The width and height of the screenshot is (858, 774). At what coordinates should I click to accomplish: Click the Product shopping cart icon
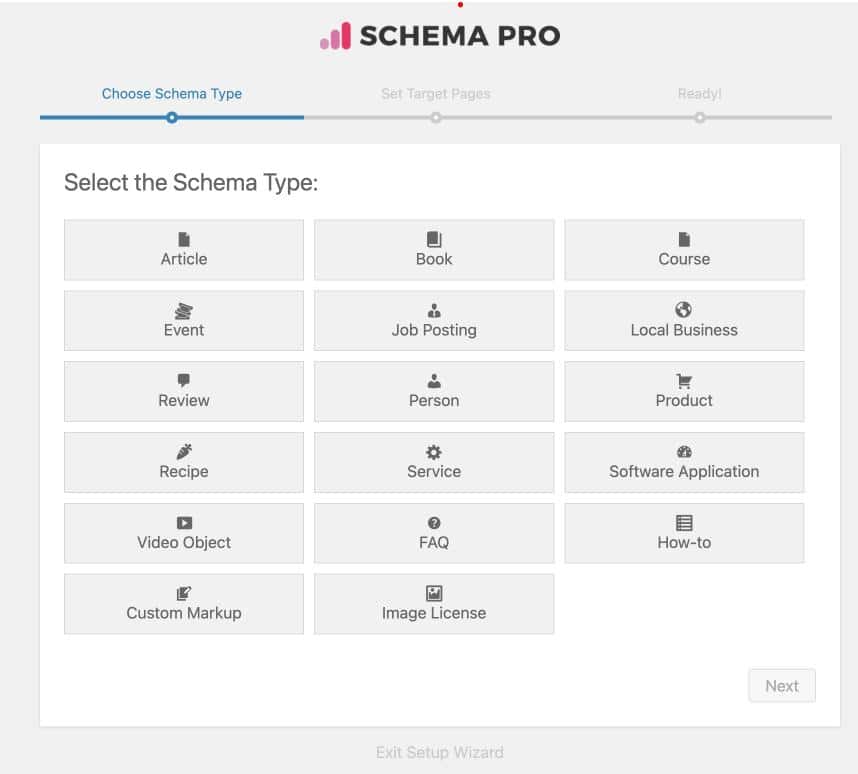point(684,381)
